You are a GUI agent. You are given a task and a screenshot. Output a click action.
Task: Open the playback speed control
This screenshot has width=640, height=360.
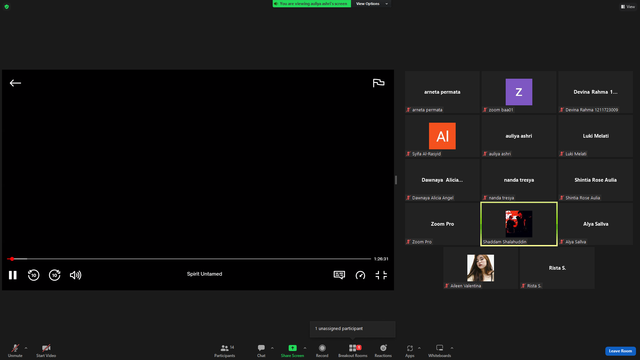360,275
